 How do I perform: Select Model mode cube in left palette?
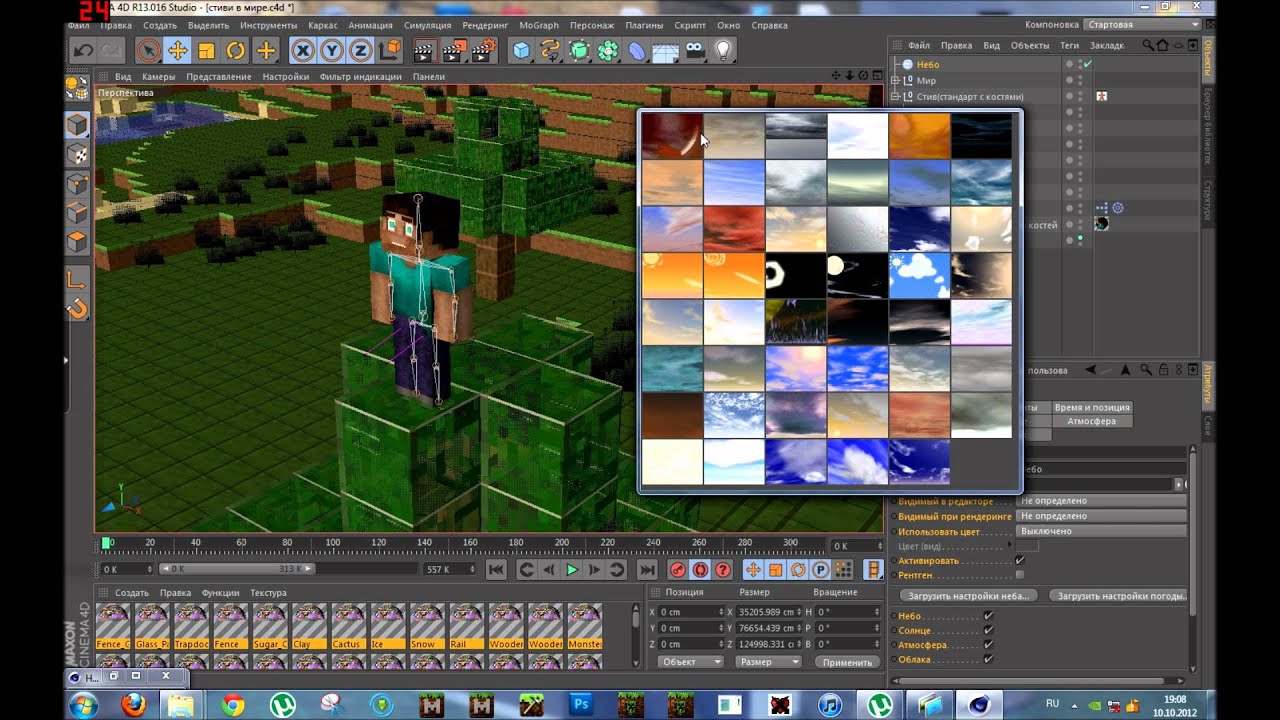tap(77, 125)
